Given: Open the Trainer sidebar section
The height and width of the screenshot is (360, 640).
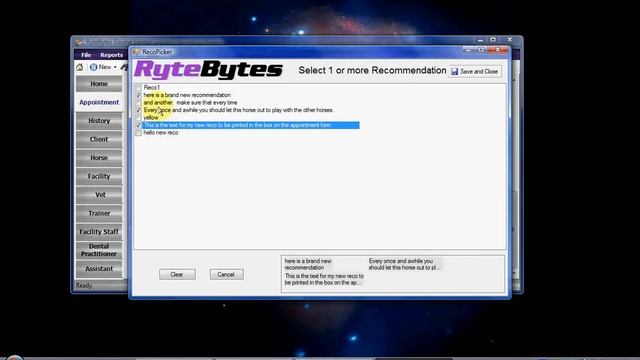Looking at the screenshot, I should [99, 213].
